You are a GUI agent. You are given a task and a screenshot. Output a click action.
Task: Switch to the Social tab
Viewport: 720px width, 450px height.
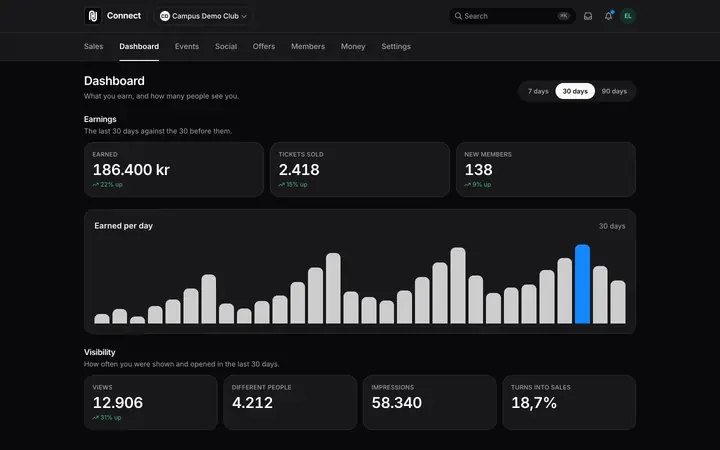coord(226,46)
